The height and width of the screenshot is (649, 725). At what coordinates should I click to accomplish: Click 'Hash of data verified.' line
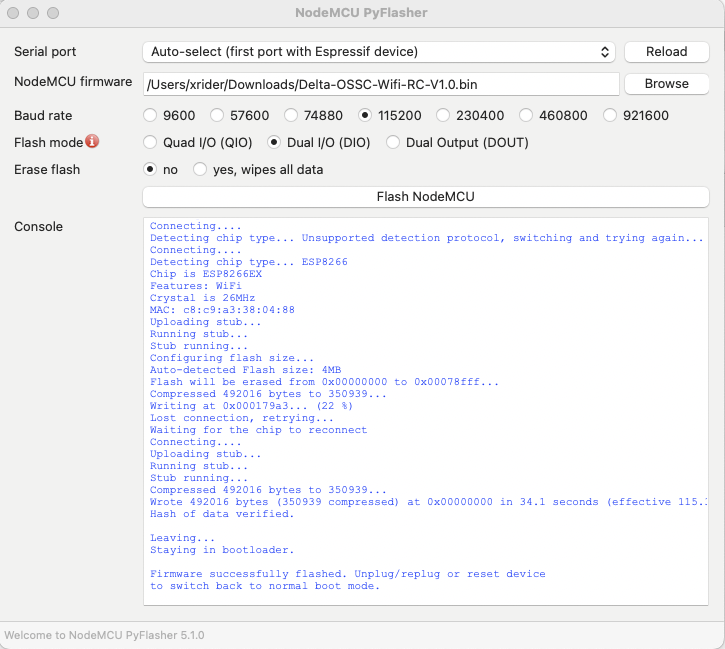pos(222,514)
